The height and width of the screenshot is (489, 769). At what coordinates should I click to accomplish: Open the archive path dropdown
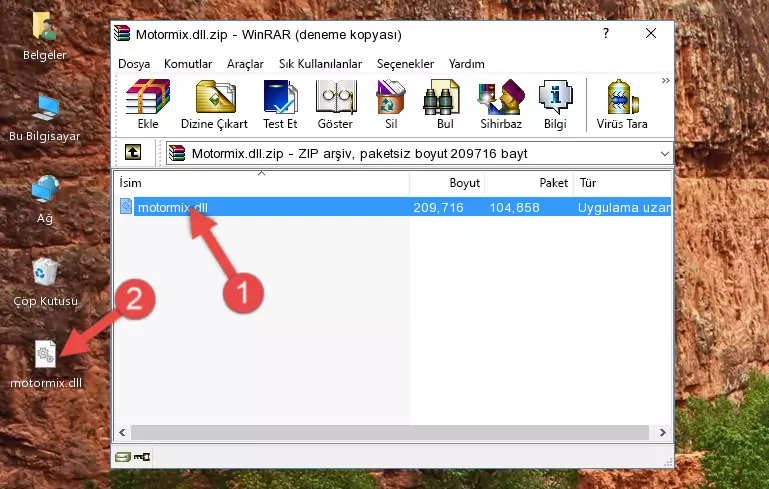point(665,154)
